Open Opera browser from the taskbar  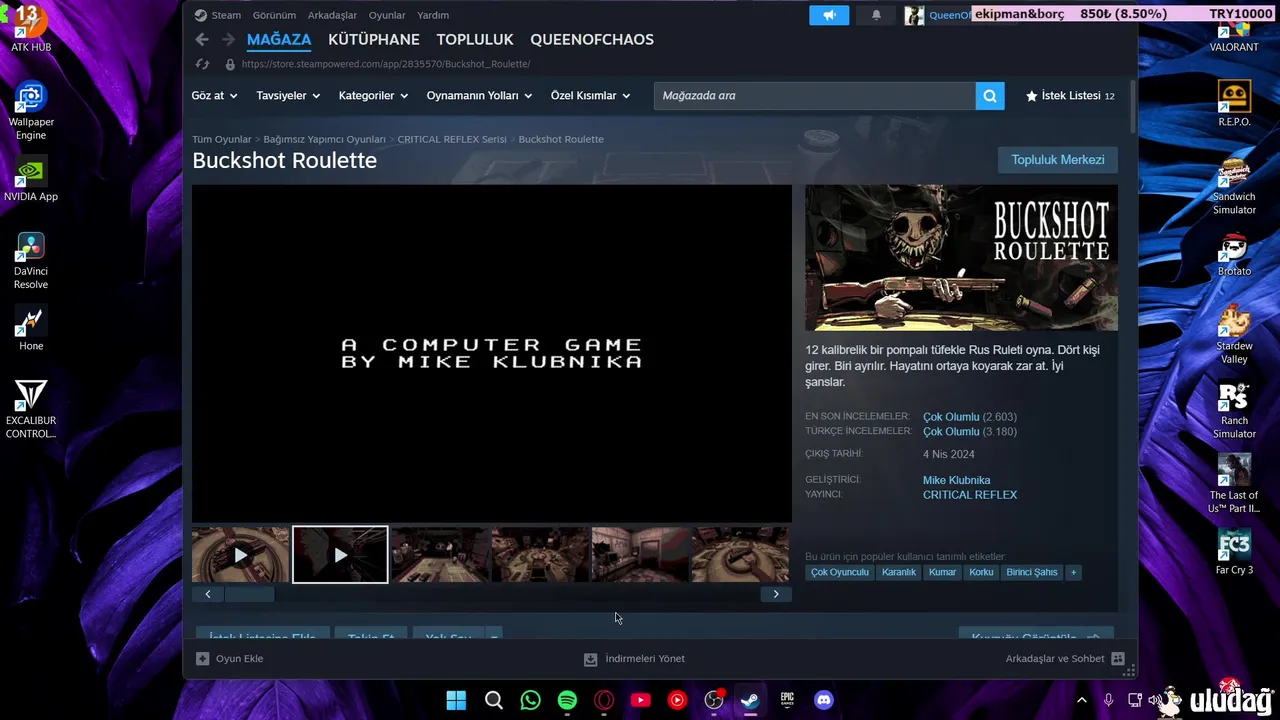coord(604,700)
